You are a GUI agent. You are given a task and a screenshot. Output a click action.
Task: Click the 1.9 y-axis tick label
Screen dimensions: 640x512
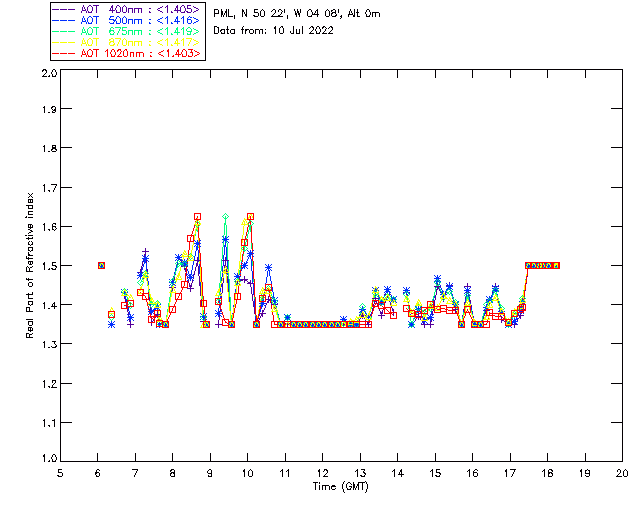point(49,109)
